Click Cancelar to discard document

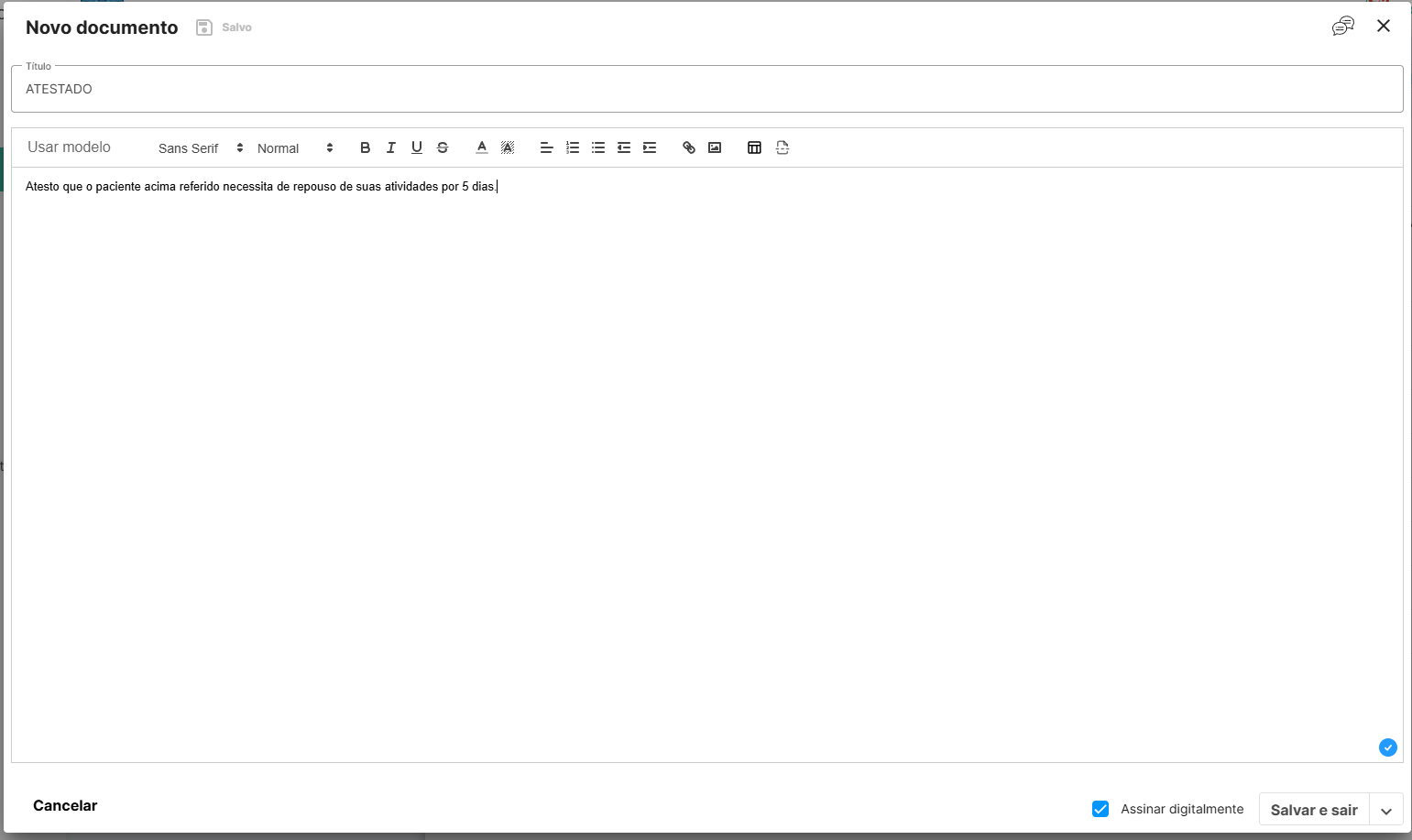pyautogui.click(x=65, y=805)
